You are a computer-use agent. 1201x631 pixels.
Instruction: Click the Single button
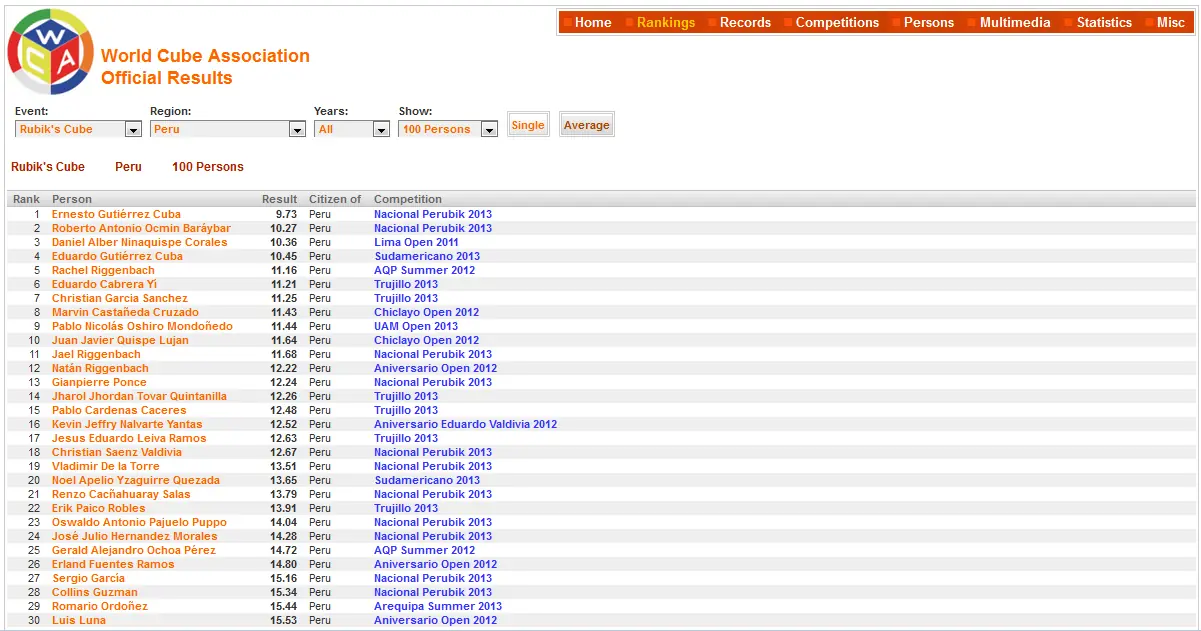[x=528, y=125]
